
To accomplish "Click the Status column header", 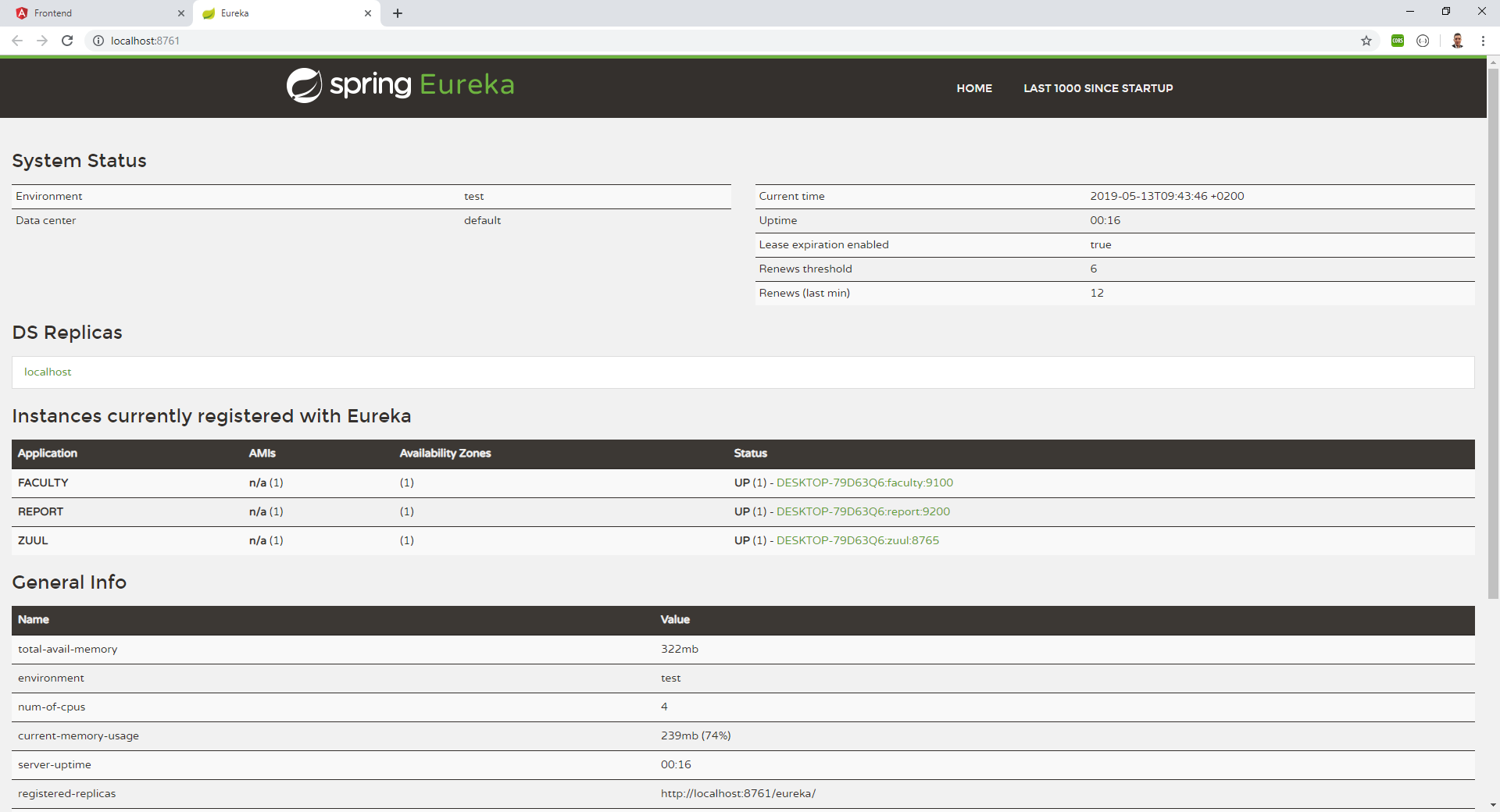I will [x=750, y=453].
